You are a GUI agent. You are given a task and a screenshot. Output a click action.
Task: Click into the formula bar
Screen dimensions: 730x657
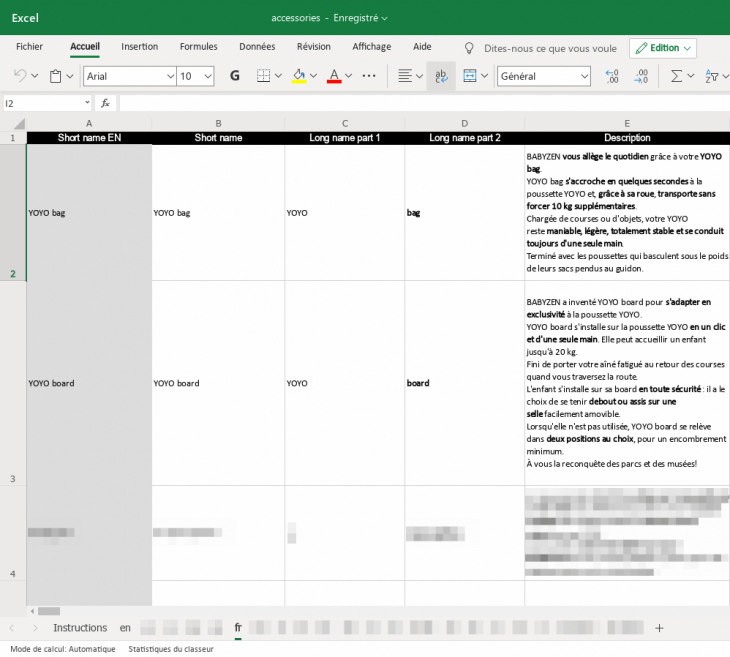[425, 103]
